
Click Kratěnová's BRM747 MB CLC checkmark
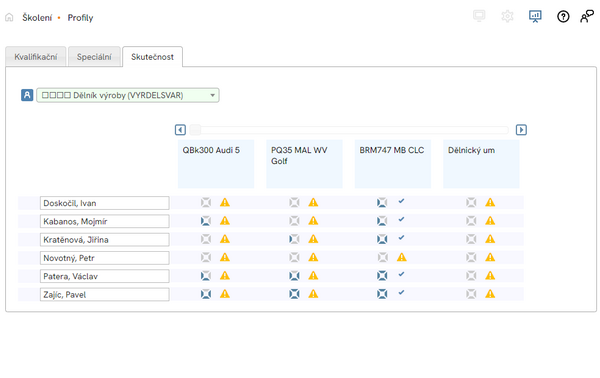[x=401, y=238]
